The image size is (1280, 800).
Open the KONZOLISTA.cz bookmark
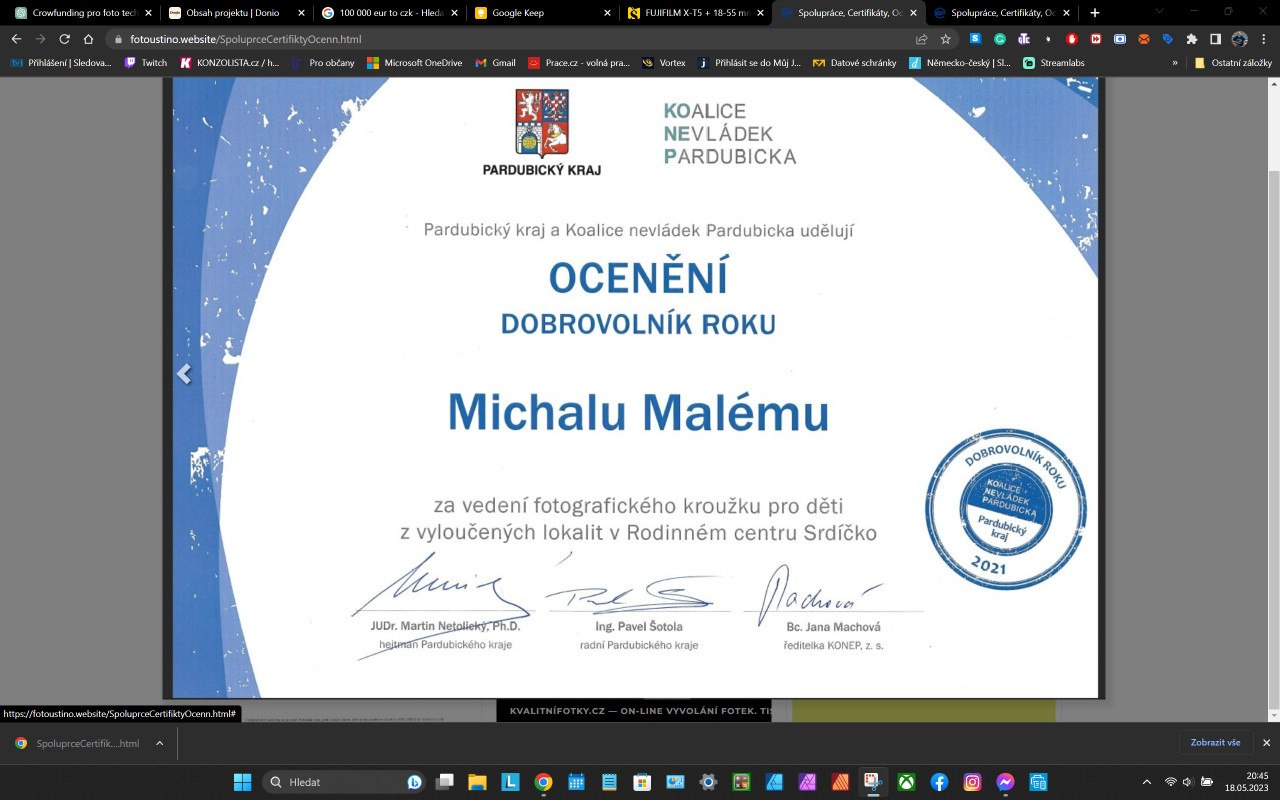pyautogui.click(x=229, y=62)
